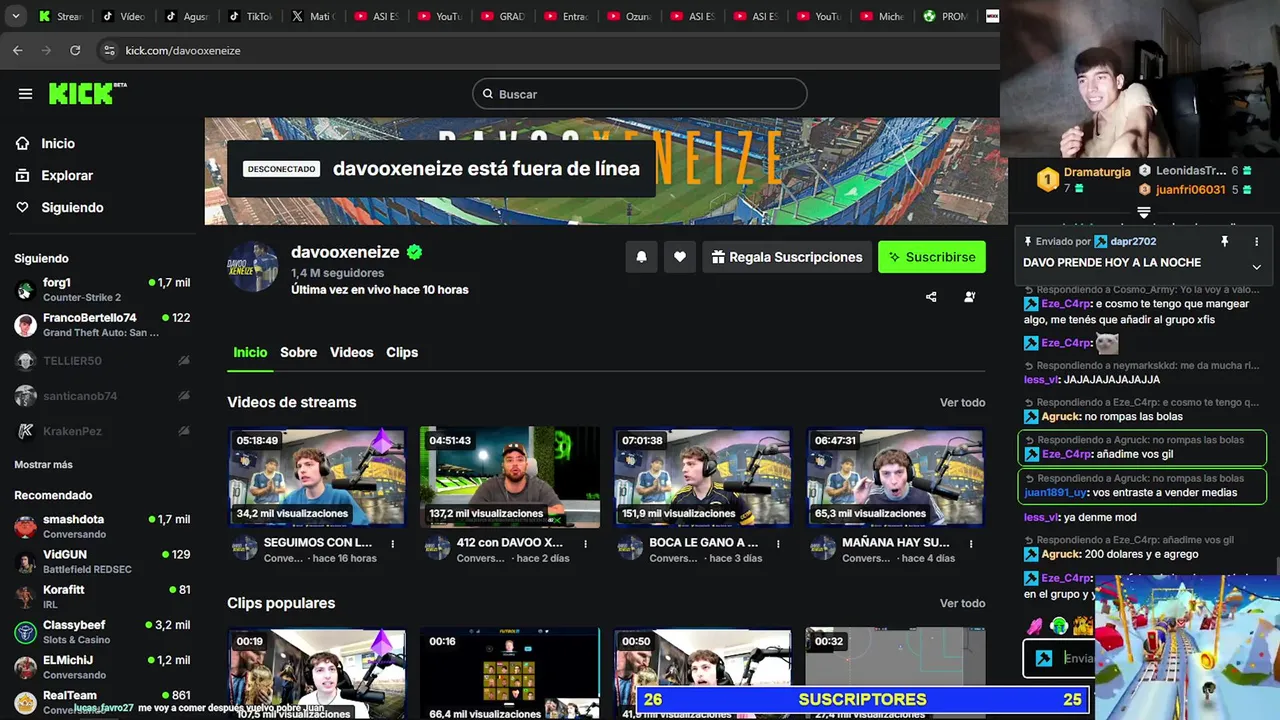This screenshot has width=1280, height=720.
Task: Click the Inicio home icon
Action: pyautogui.click(x=22, y=144)
